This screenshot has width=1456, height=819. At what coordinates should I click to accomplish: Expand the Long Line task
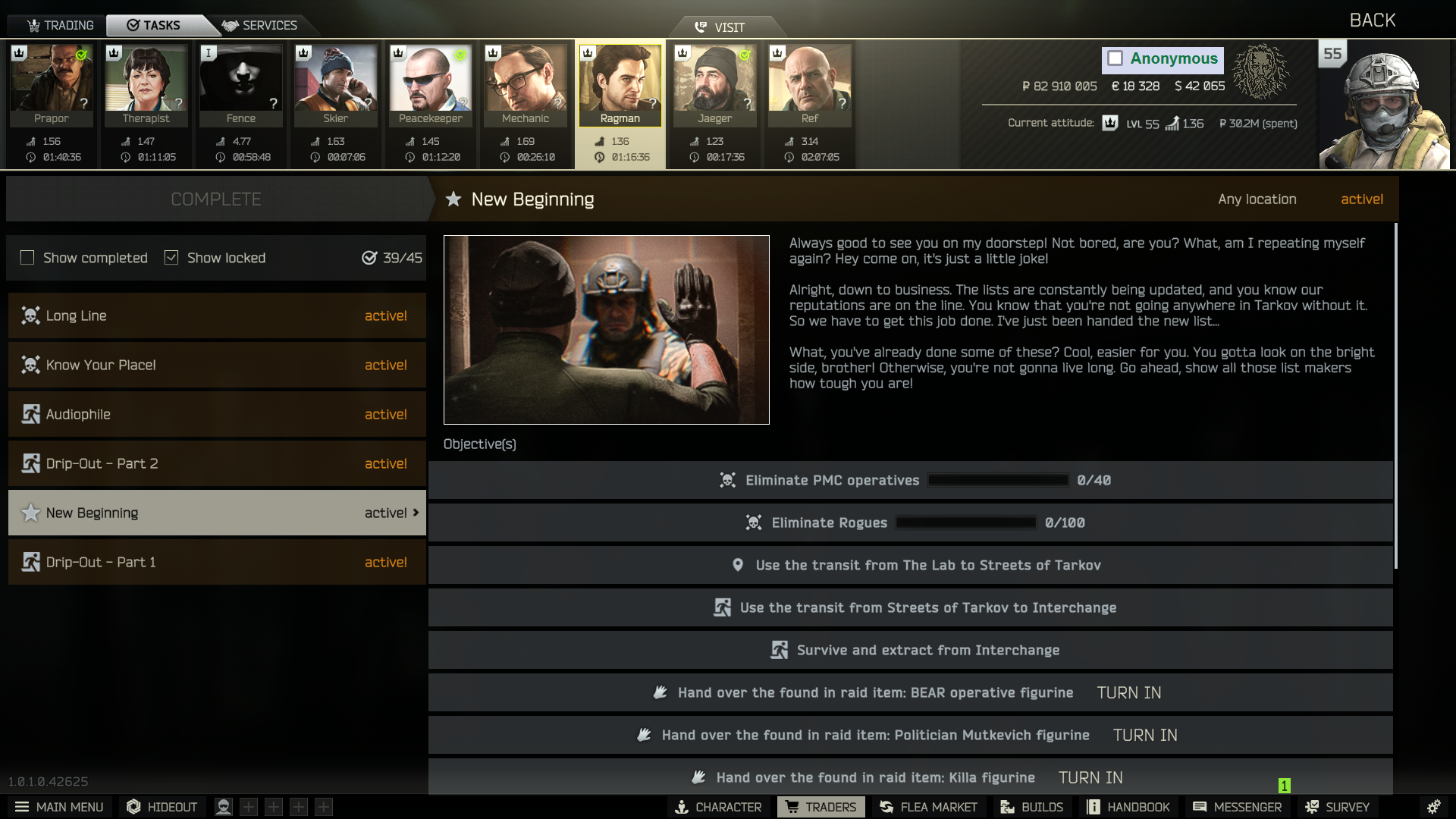pyautogui.click(x=217, y=315)
